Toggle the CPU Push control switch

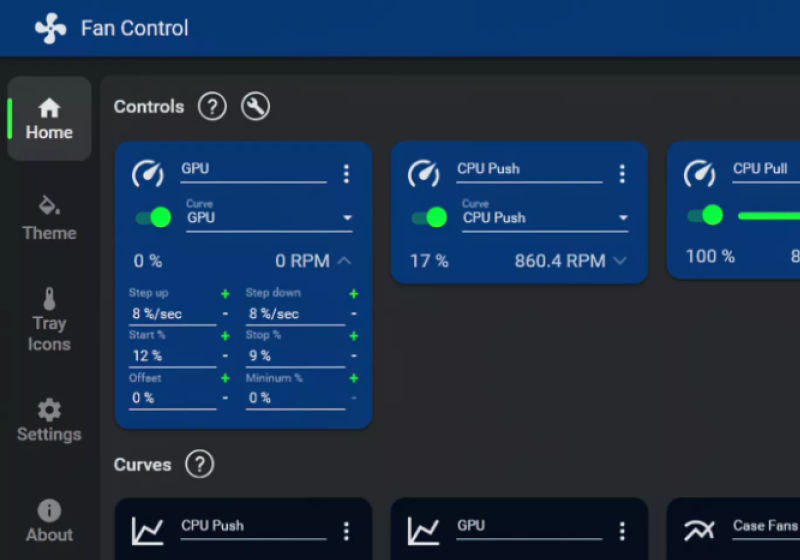click(x=429, y=217)
